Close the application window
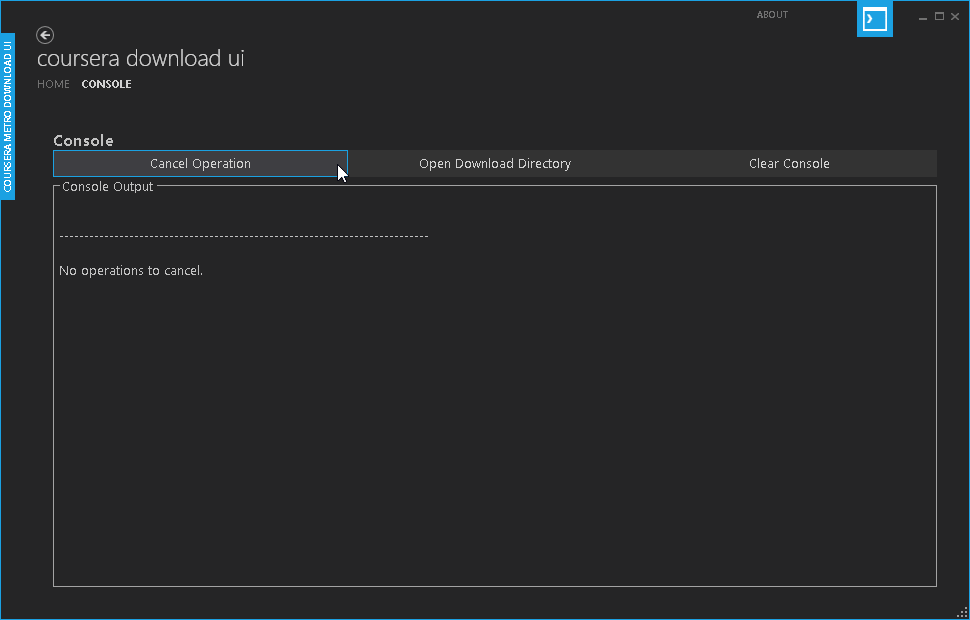 (x=955, y=17)
